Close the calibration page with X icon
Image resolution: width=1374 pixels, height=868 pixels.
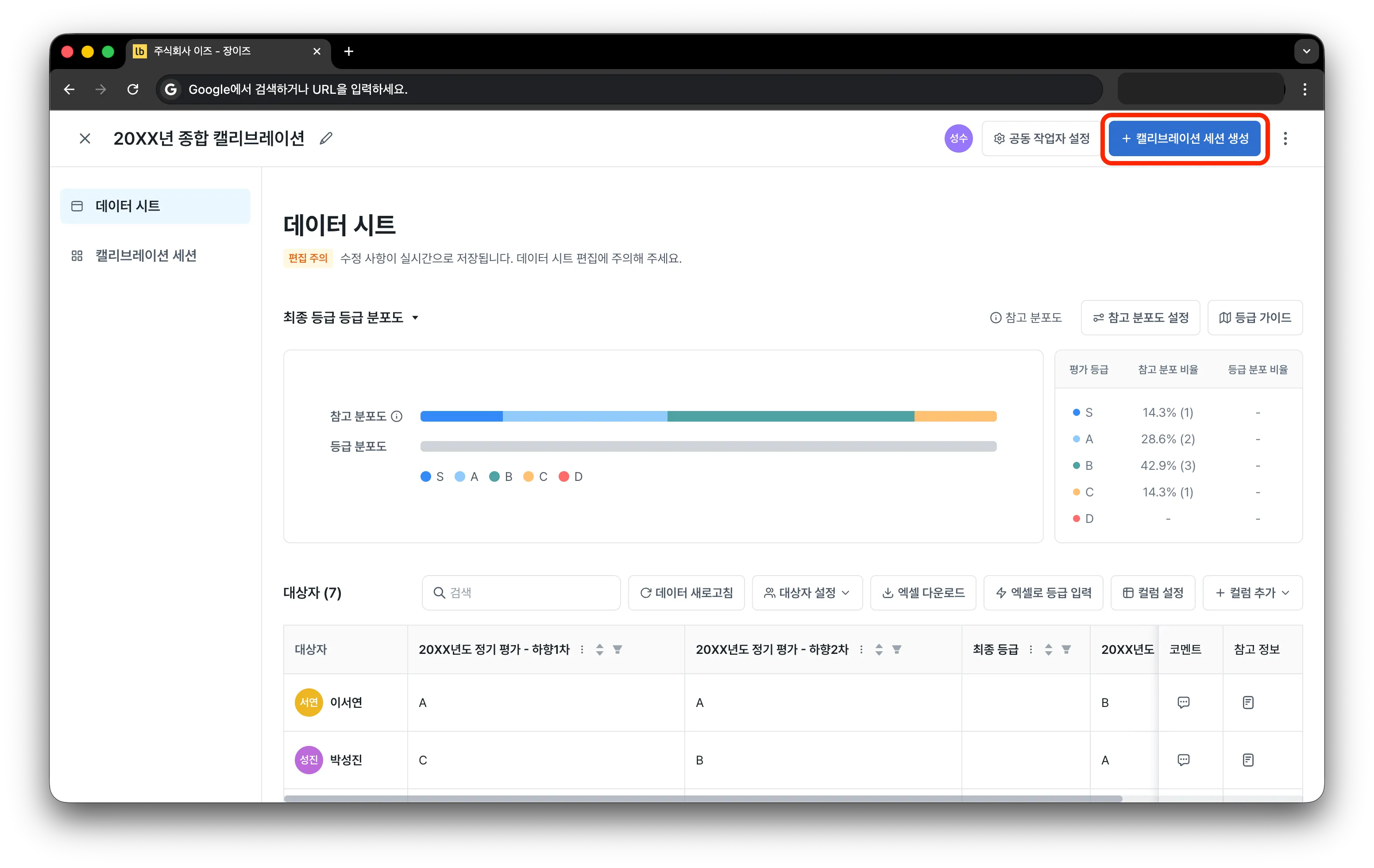pyautogui.click(x=85, y=138)
